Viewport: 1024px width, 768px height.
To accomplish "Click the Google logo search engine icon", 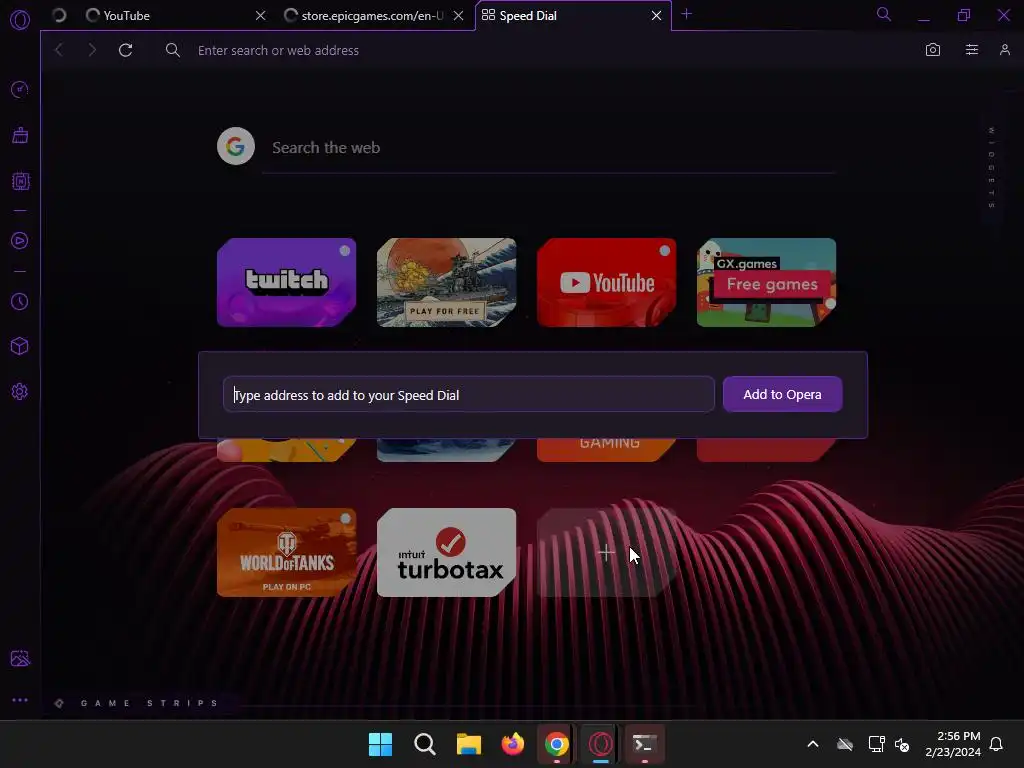I will pos(236,146).
